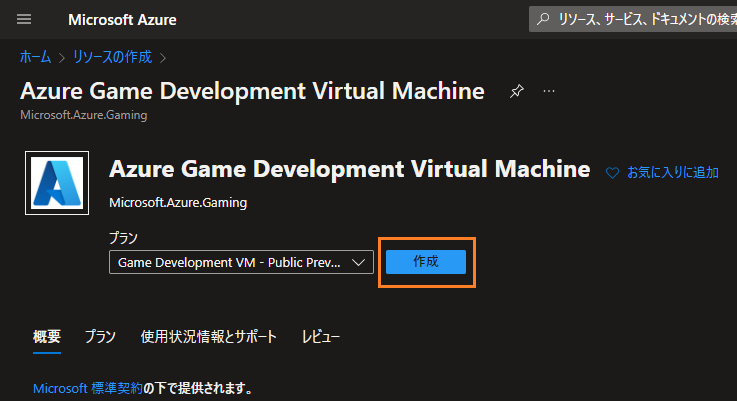
Task: Switch to the 概要 tab
Action: pyautogui.click(x=47, y=337)
